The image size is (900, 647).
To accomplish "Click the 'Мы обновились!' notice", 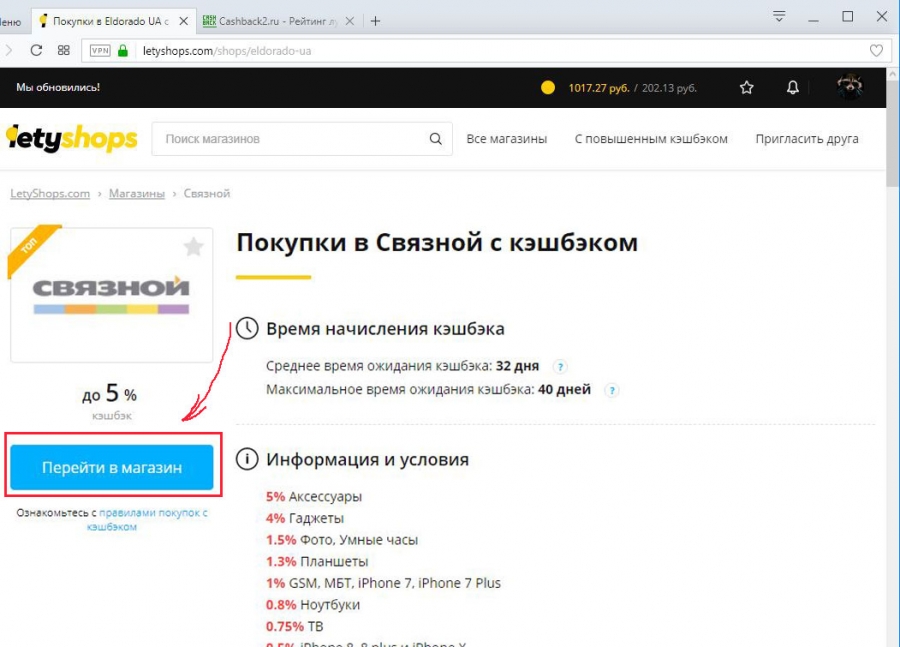I will coord(58,87).
